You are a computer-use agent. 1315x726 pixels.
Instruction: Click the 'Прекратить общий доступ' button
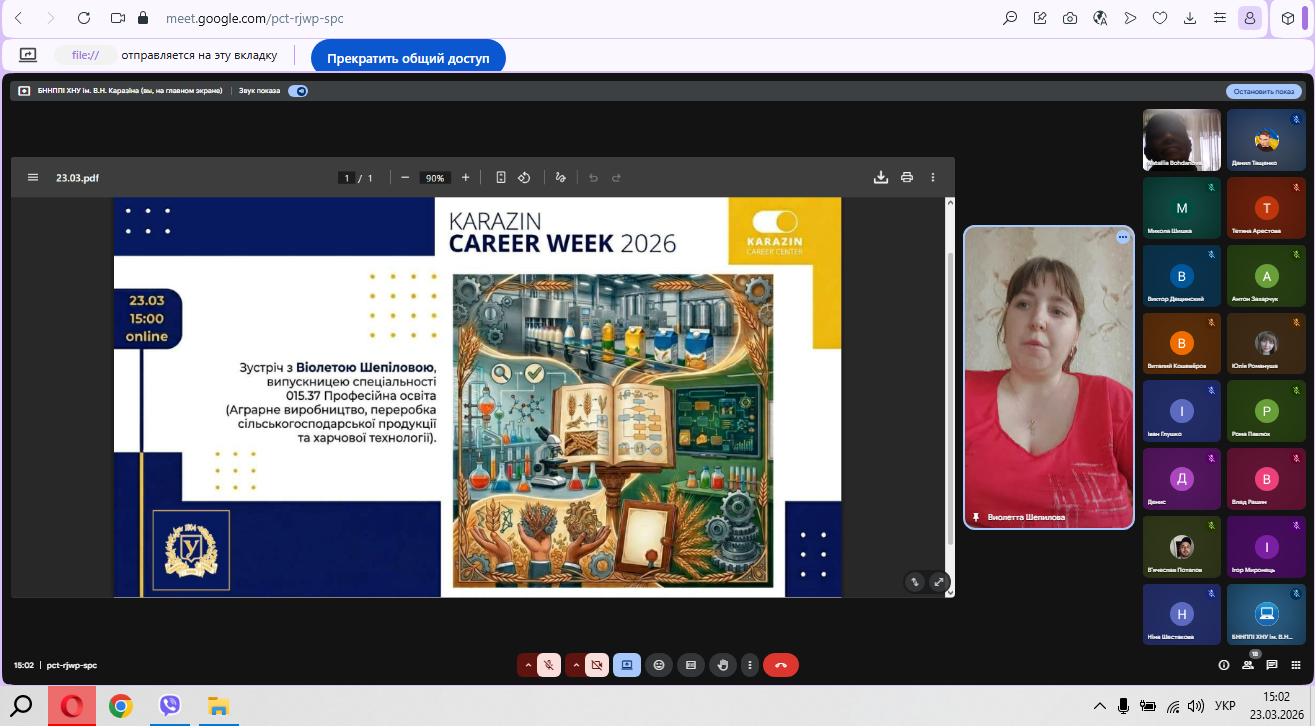pos(408,58)
